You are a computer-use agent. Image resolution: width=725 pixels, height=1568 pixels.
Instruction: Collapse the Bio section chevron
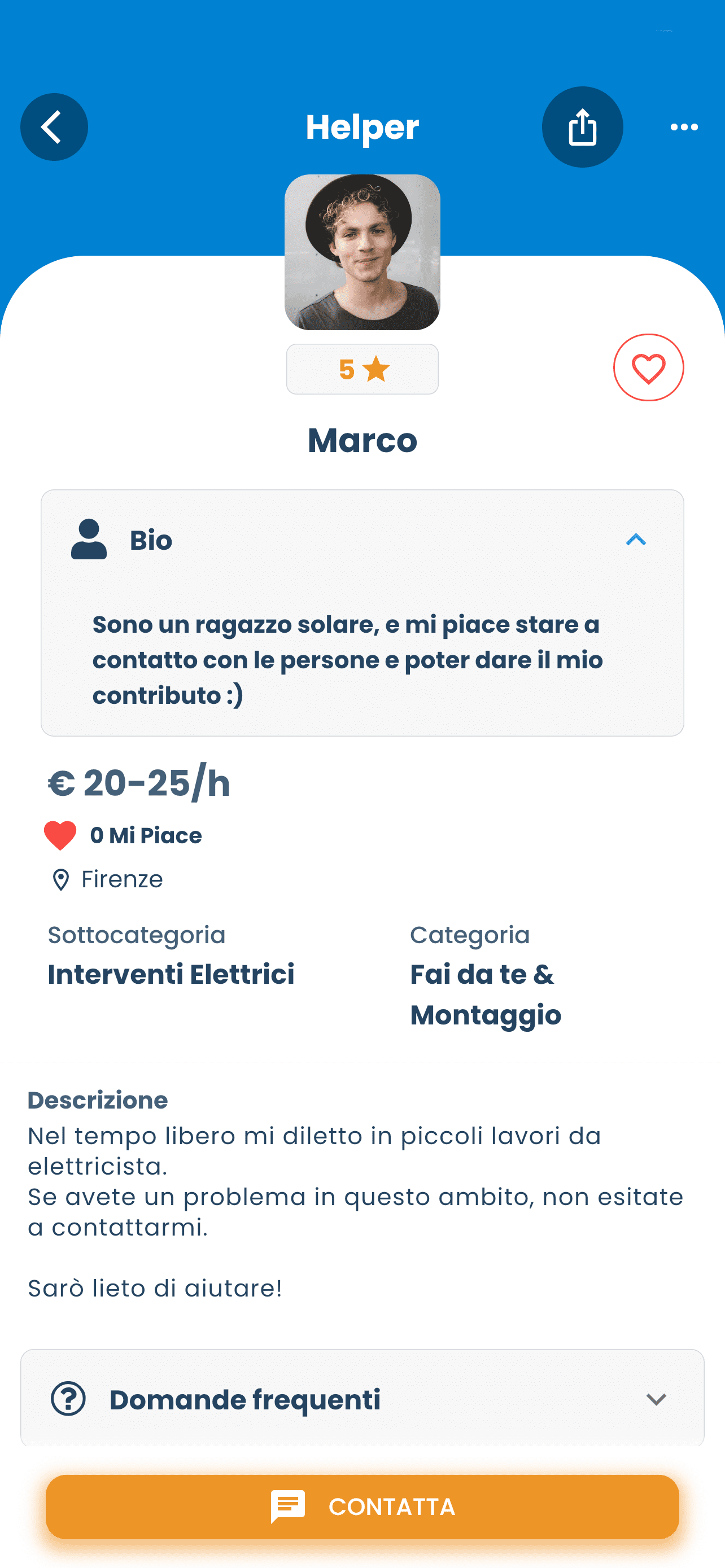[636, 540]
